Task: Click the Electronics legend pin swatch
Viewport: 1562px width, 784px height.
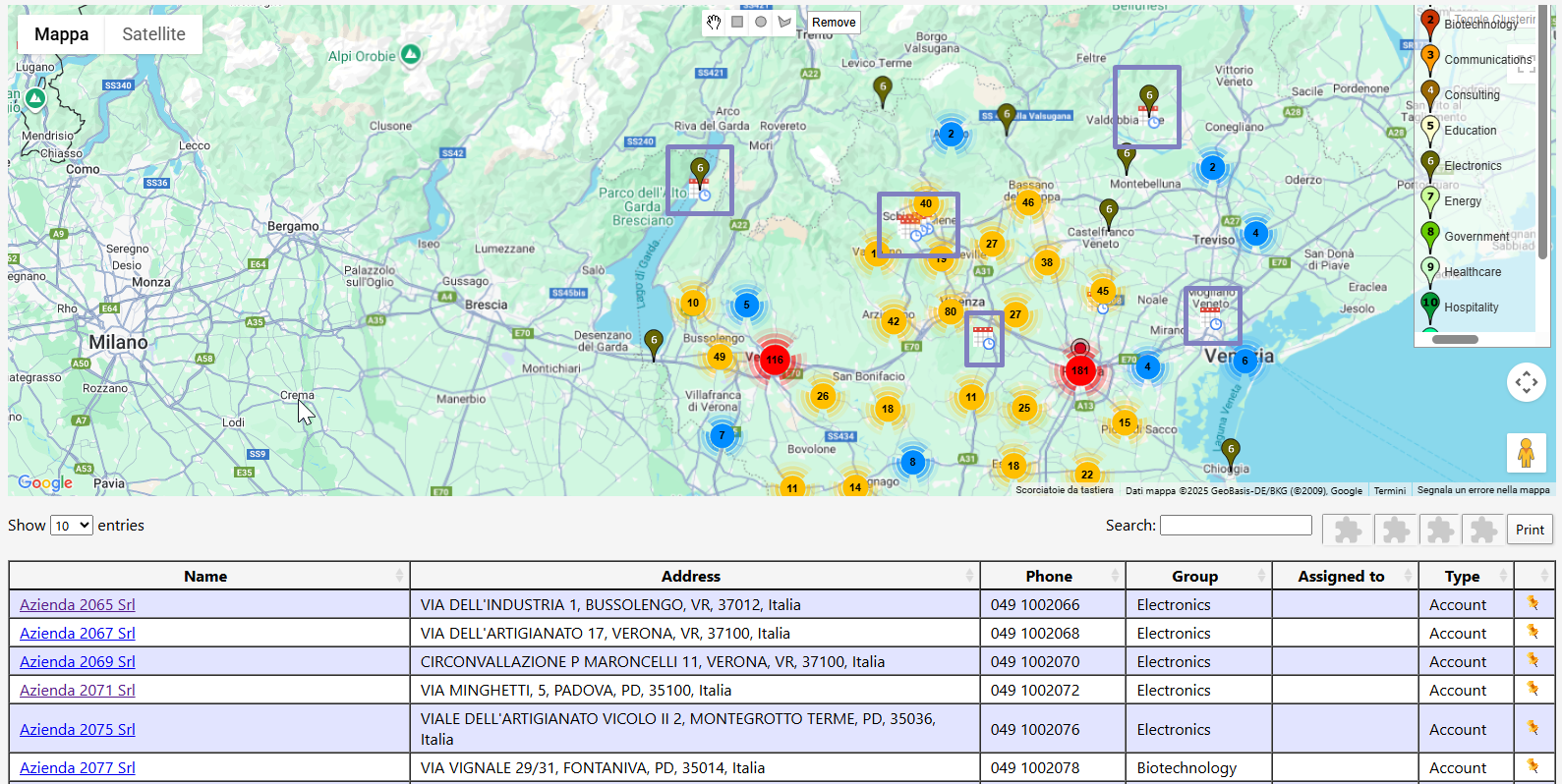Action: (1430, 164)
